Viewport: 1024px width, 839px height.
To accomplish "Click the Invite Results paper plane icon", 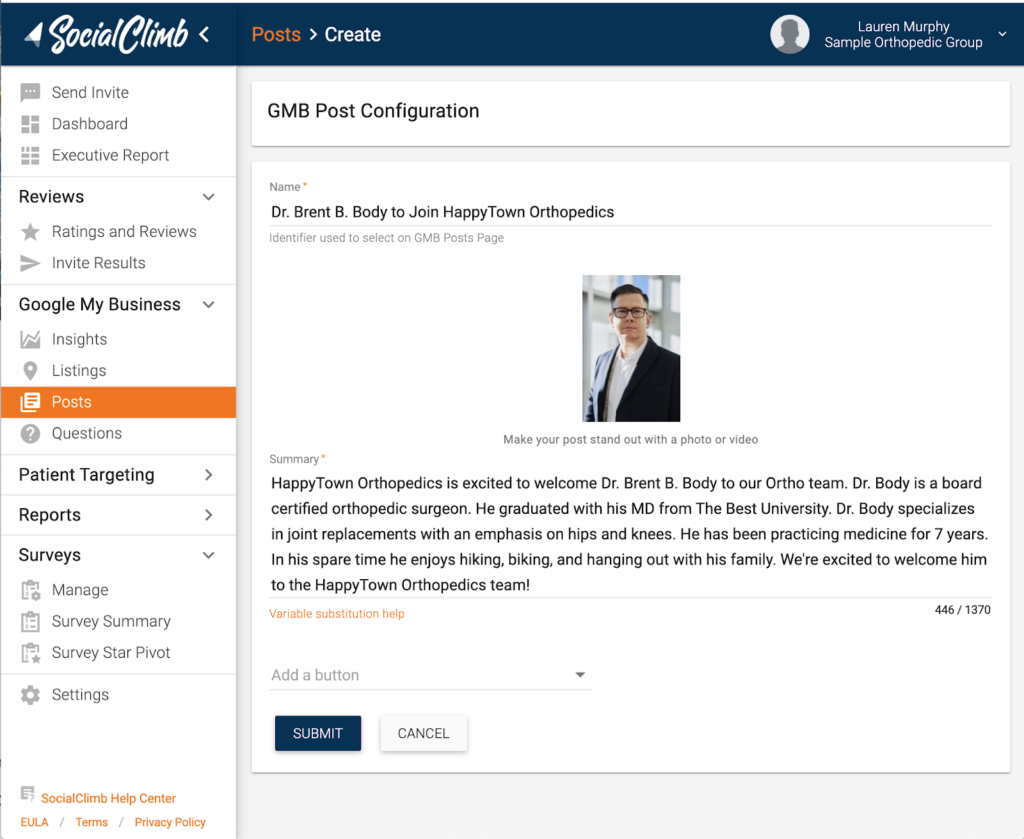I will pos(30,263).
